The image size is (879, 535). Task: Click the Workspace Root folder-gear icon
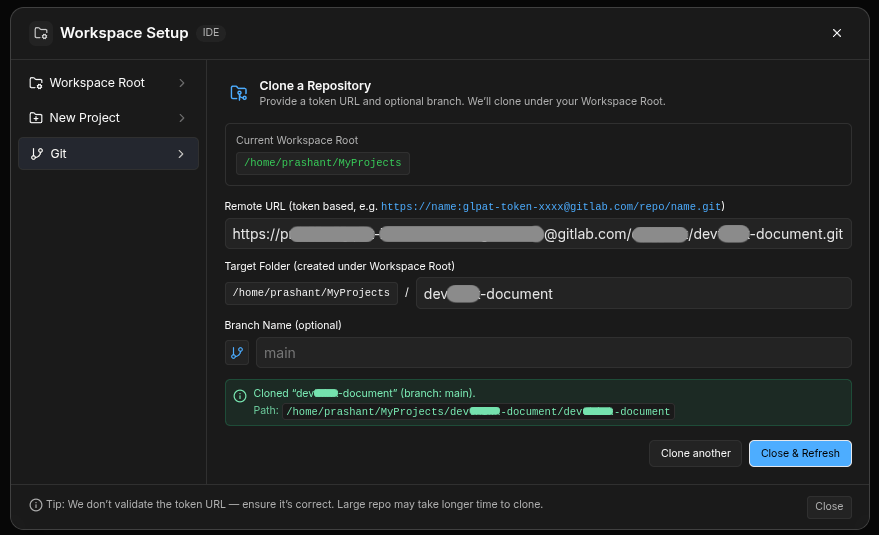[x=36, y=83]
